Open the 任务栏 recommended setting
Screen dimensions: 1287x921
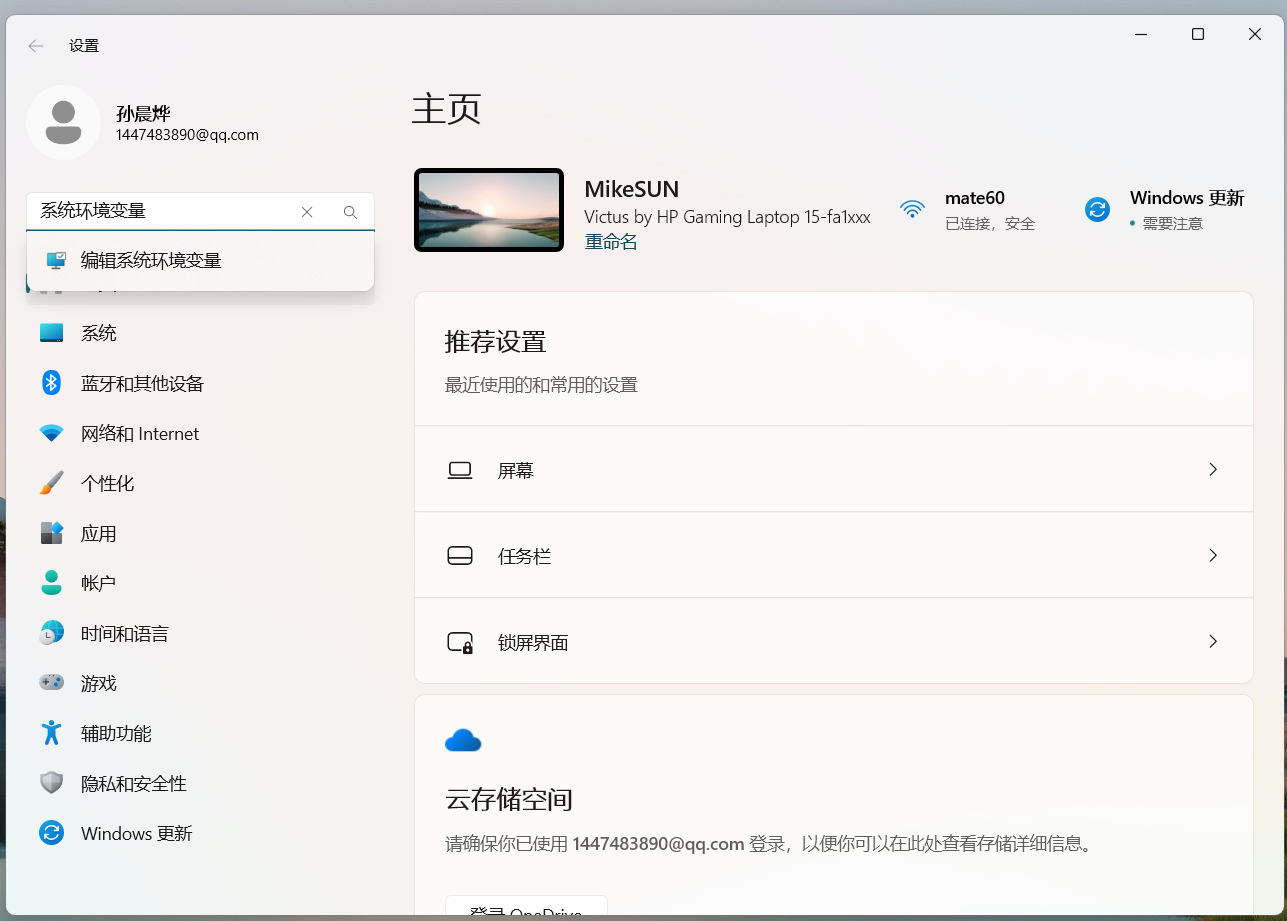tap(834, 556)
